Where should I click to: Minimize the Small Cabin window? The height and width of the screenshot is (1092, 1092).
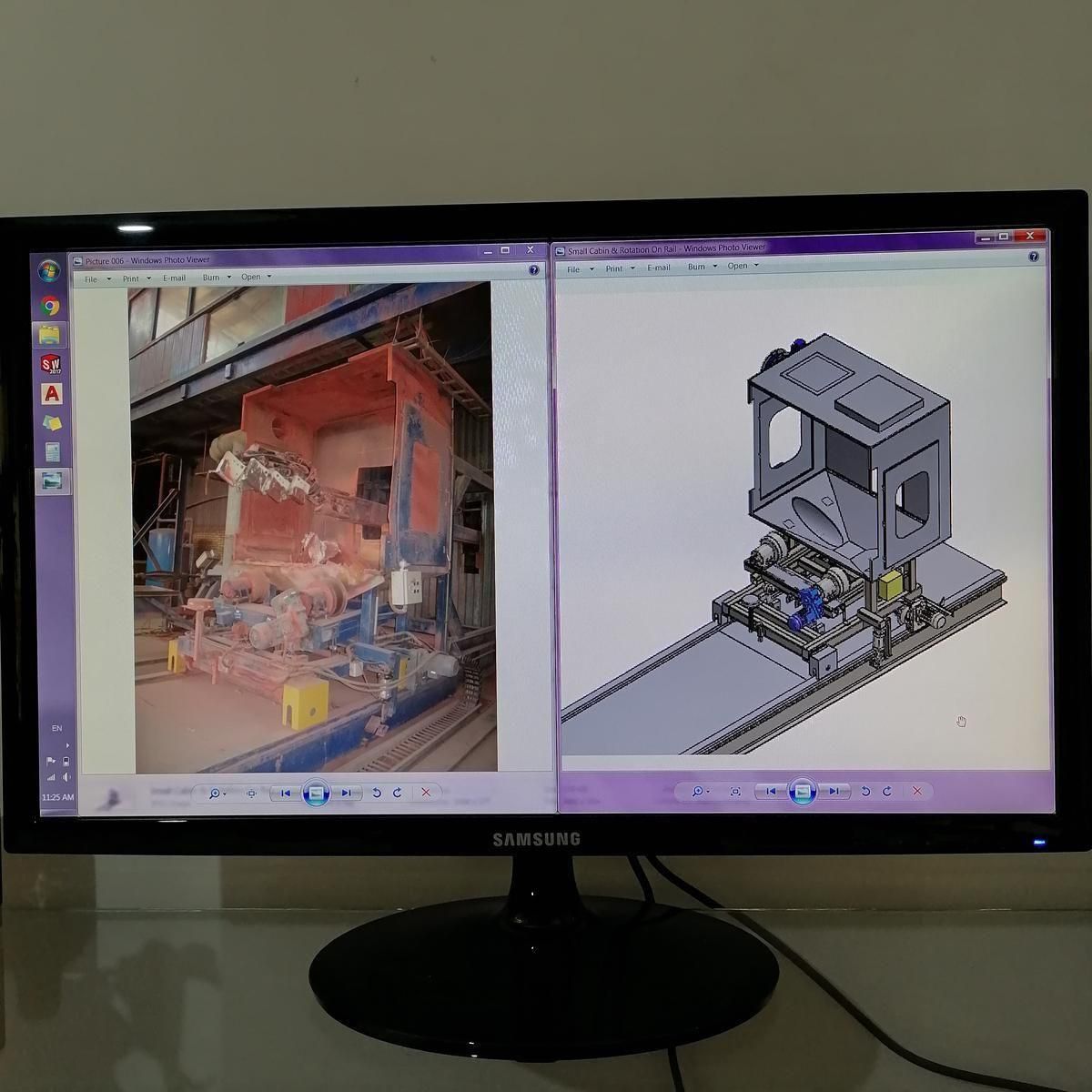pos(987,236)
